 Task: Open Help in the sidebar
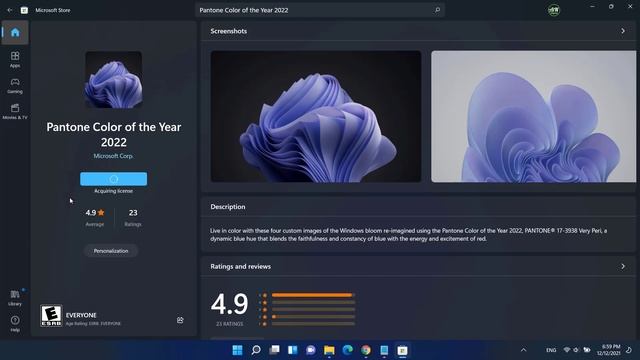coord(15,323)
